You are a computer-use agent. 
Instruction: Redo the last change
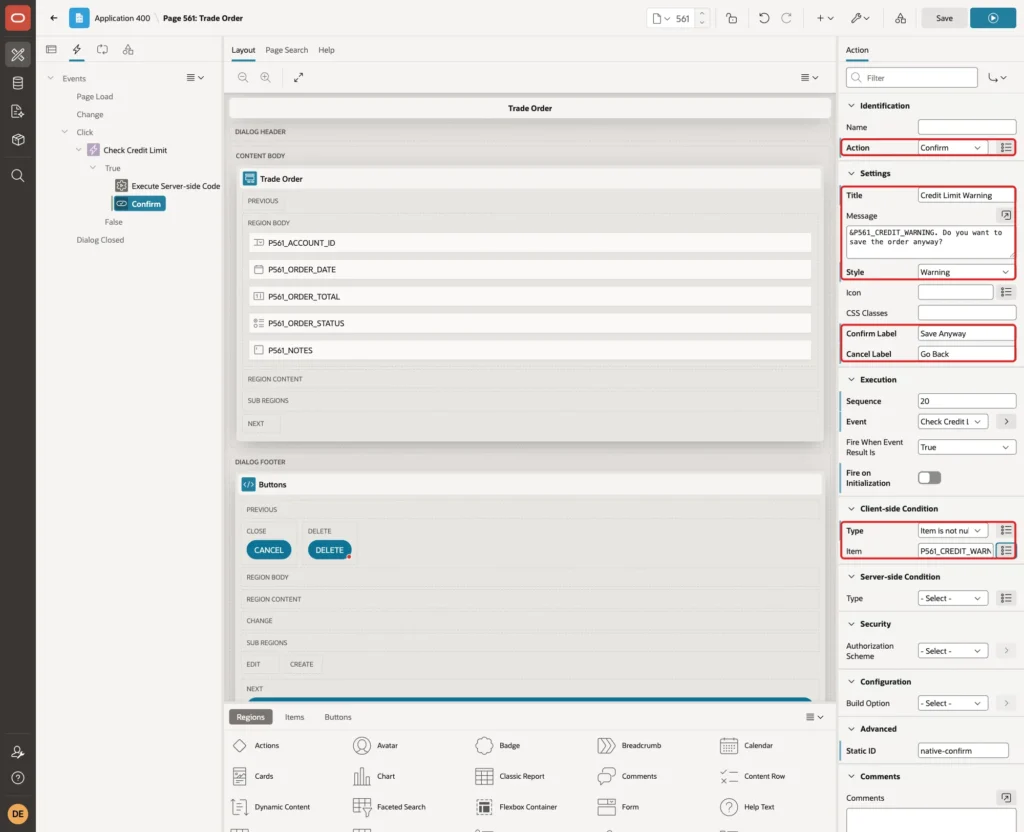pyautogui.click(x=787, y=18)
